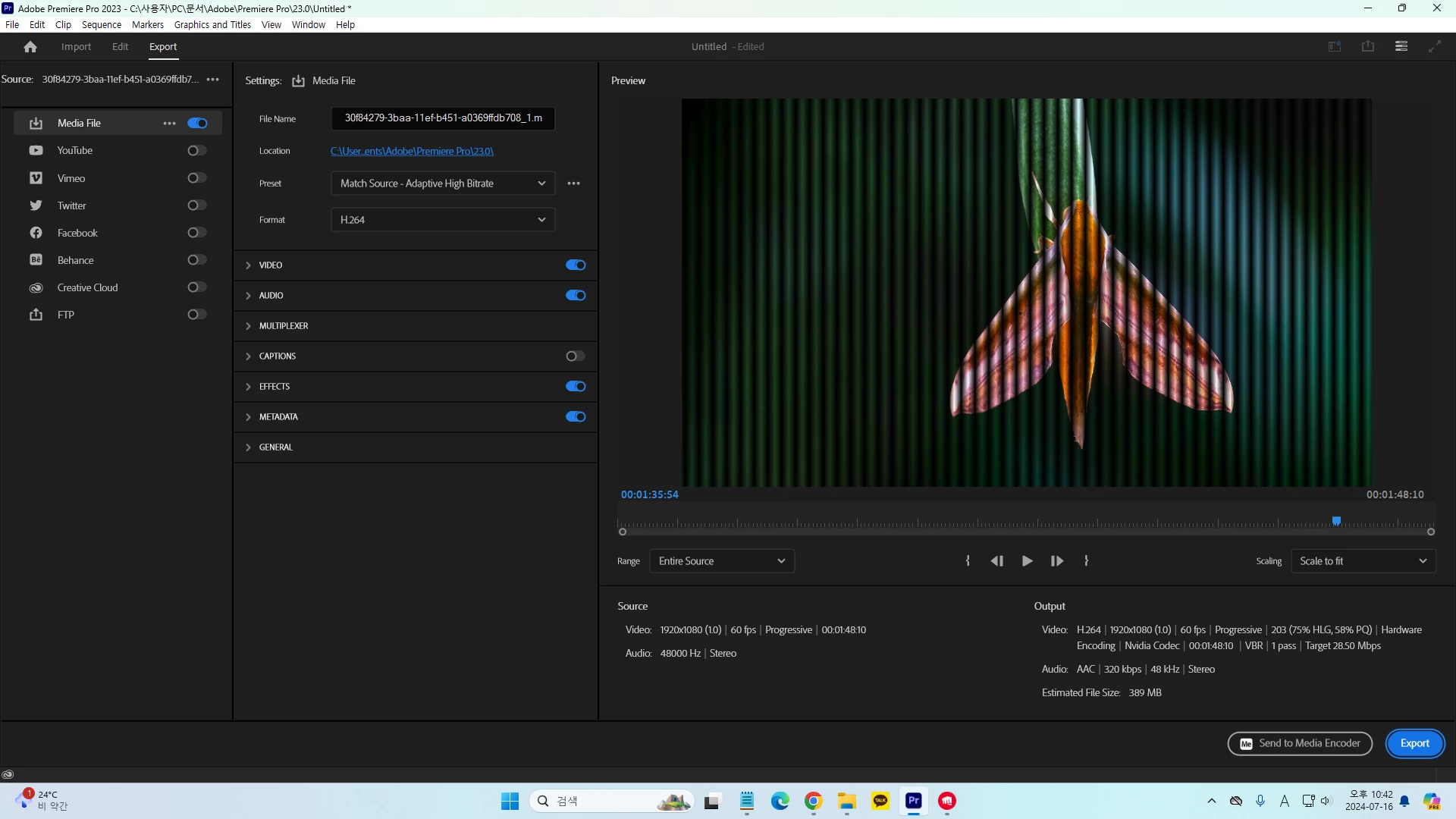
Task: Open the Sequence menu
Action: (102, 25)
